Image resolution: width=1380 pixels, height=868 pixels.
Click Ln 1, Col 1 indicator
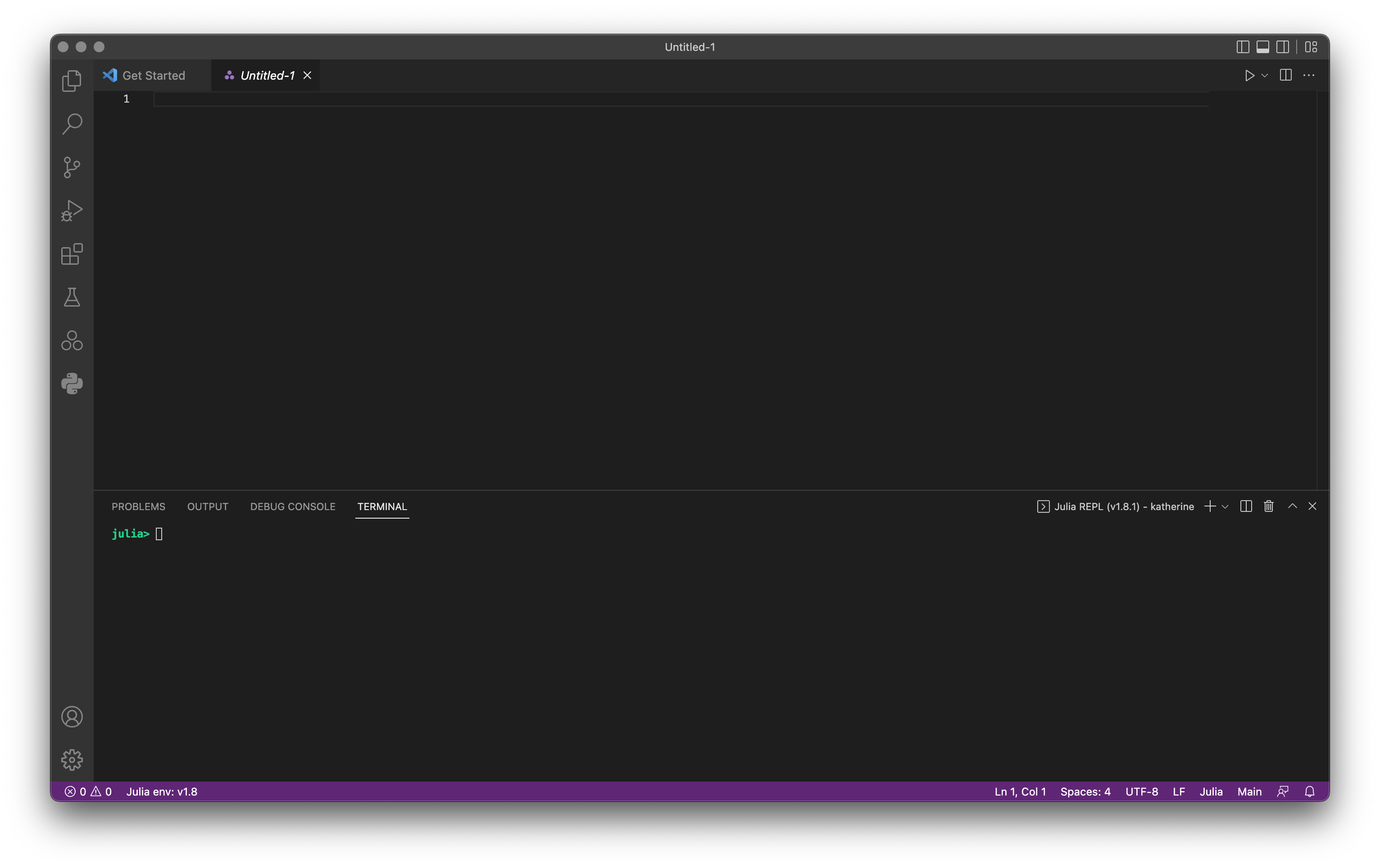coord(1020,791)
